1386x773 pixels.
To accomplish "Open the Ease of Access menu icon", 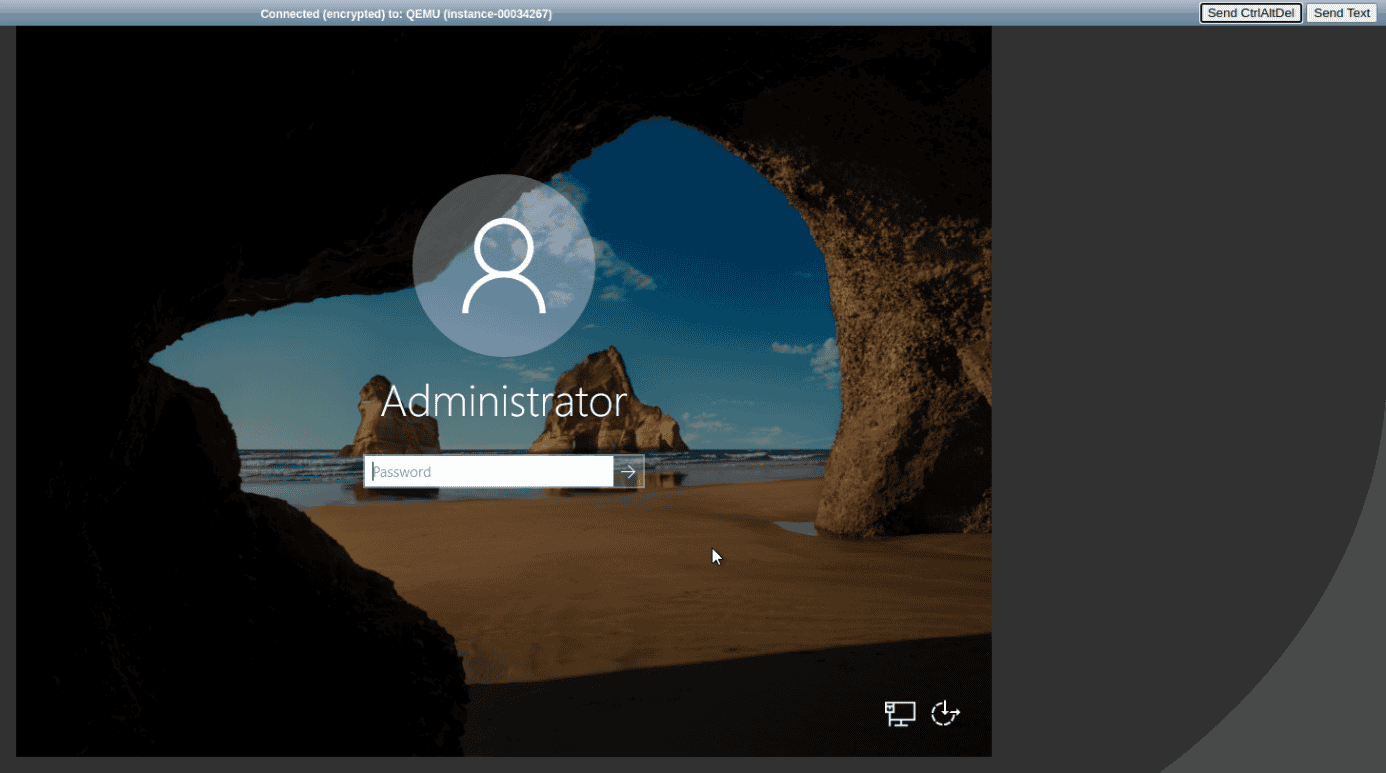I will [x=945, y=713].
